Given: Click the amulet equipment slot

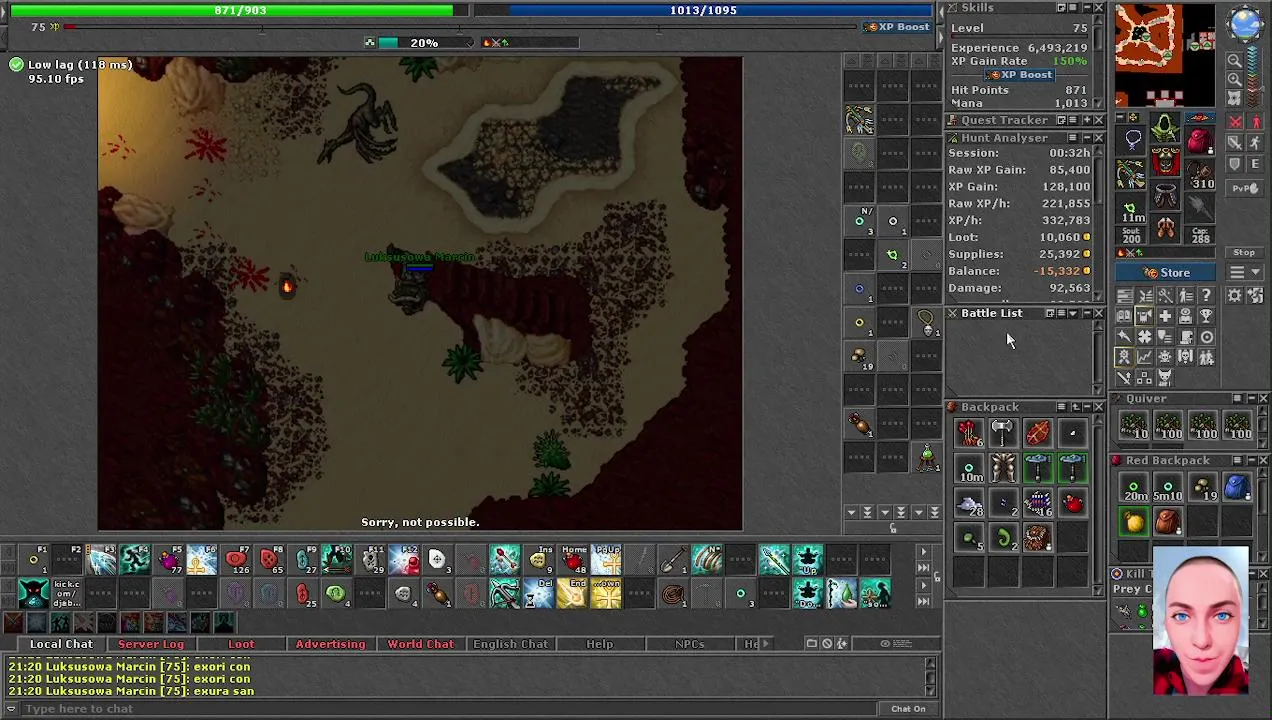Looking at the screenshot, I should pyautogui.click(x=1131, y=139).
